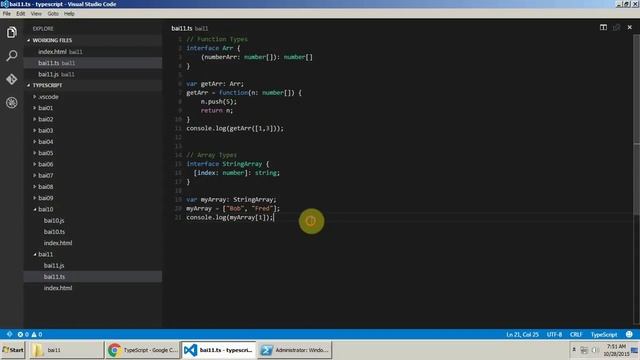Click the network tray icon
Viewport: 640px width, 360px height.
point(584,350)
